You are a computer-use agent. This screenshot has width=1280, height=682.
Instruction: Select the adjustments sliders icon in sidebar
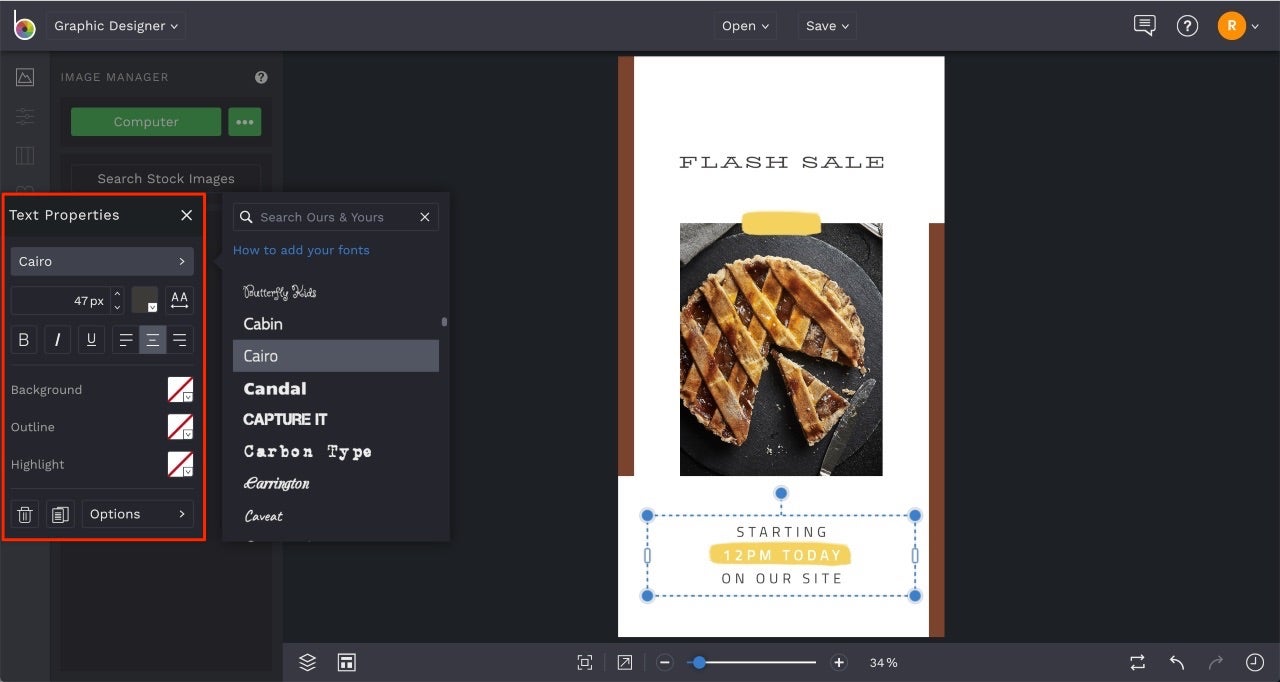click(x=25, y=117)
